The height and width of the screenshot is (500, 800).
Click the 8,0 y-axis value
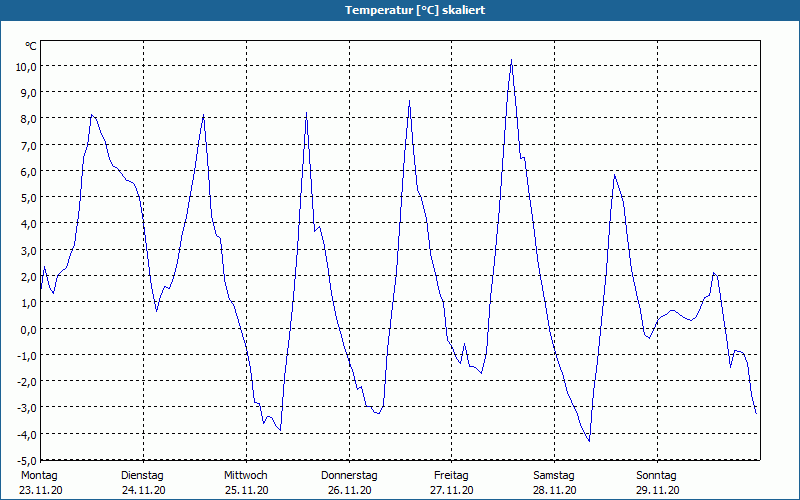pos(28,119)
